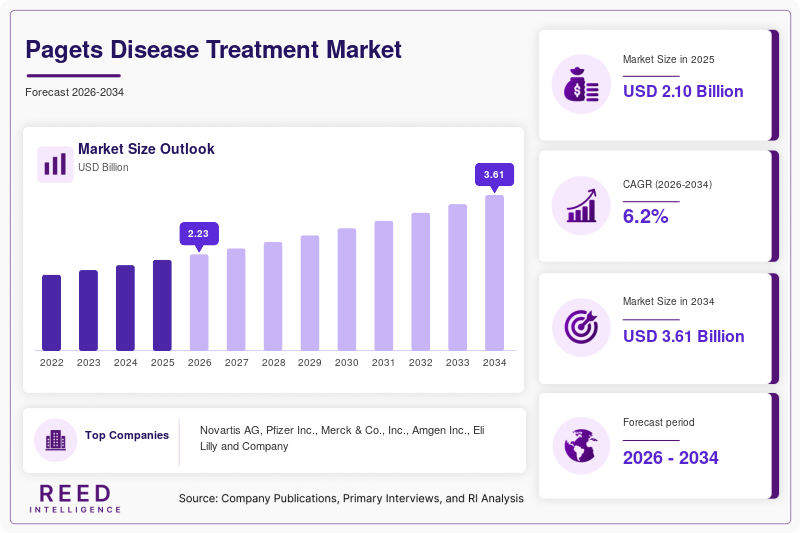The image size is (800, 533).
Task: Click the 2030 axis label
Action: (x=347, y=363)
